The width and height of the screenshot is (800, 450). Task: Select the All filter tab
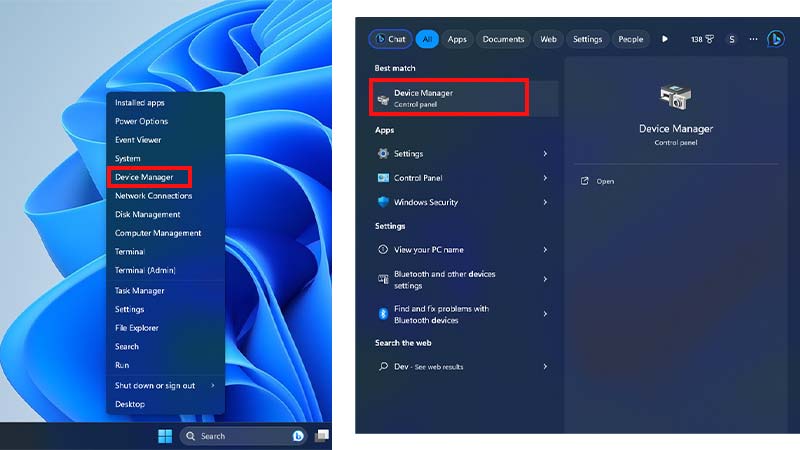point(427,39)
